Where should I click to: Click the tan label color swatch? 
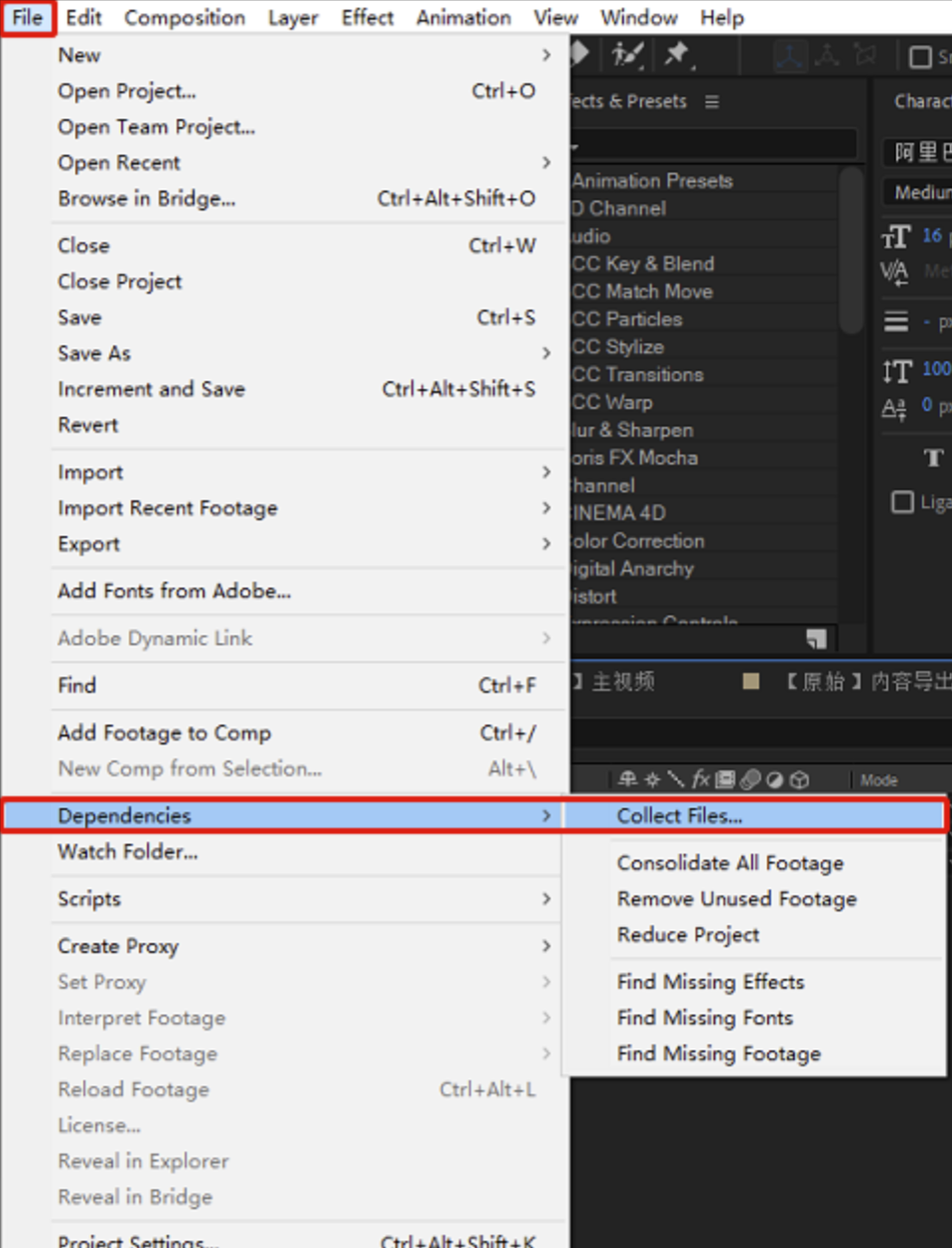tap(751, 681)
